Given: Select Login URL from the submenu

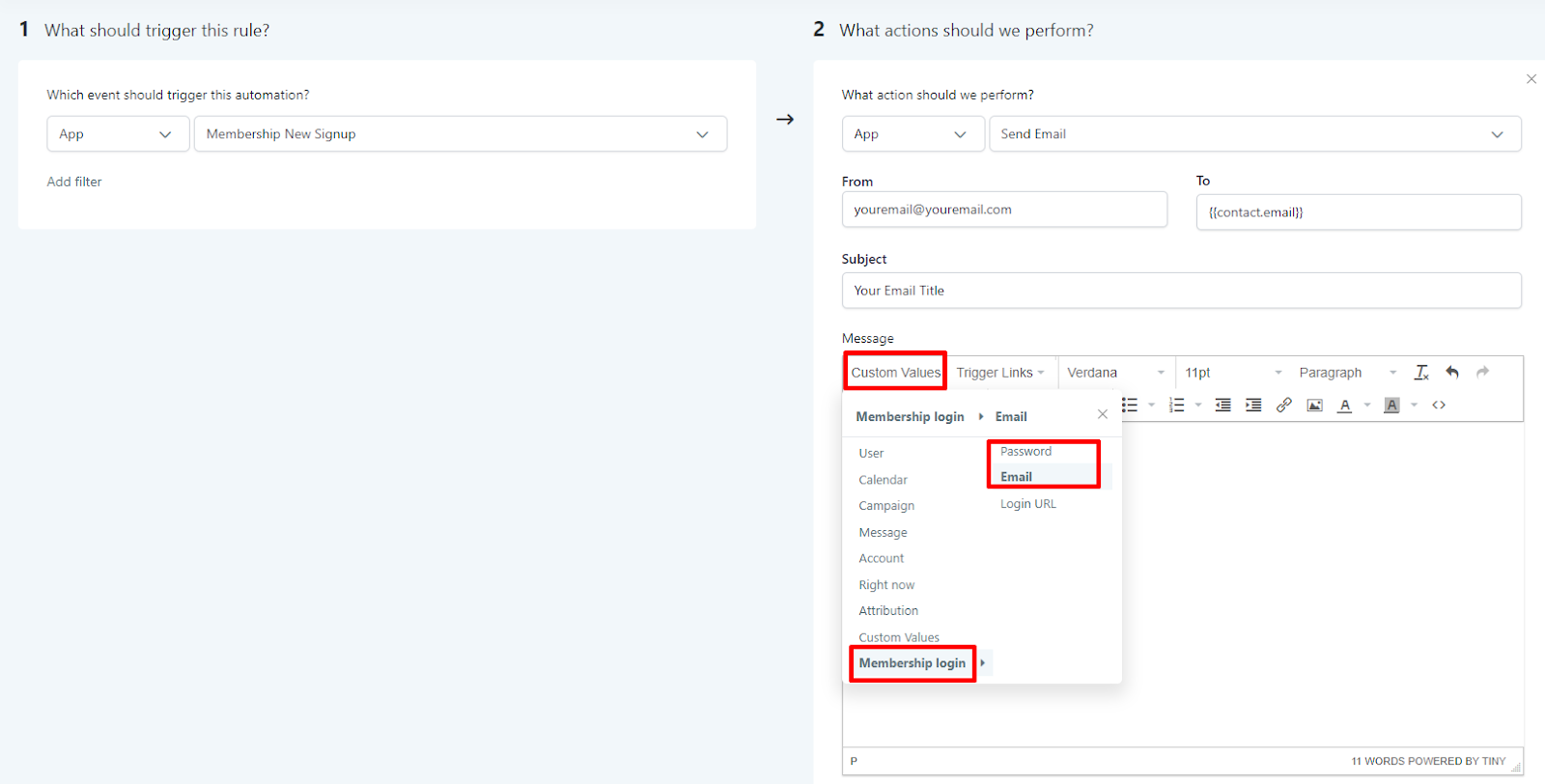Looking at the screenshot, I should [1027, 504].
